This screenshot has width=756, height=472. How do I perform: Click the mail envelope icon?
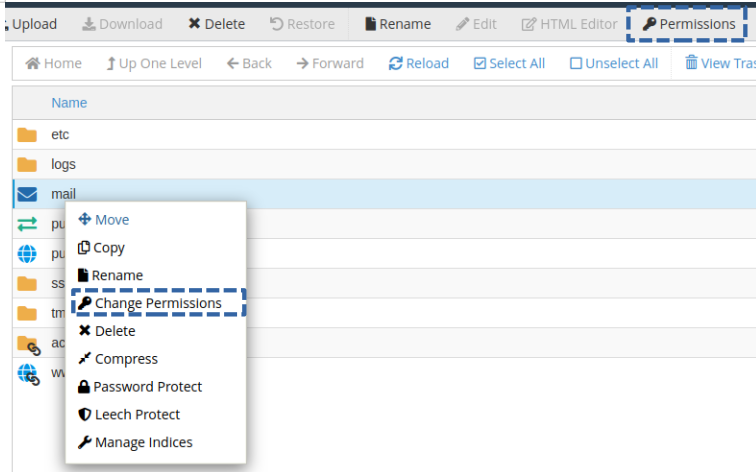point(27,194)
